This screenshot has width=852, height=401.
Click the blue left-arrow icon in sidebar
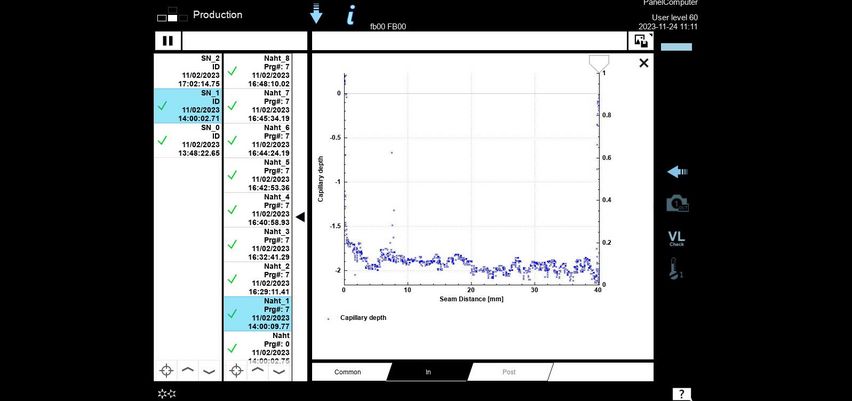(678, 172)
